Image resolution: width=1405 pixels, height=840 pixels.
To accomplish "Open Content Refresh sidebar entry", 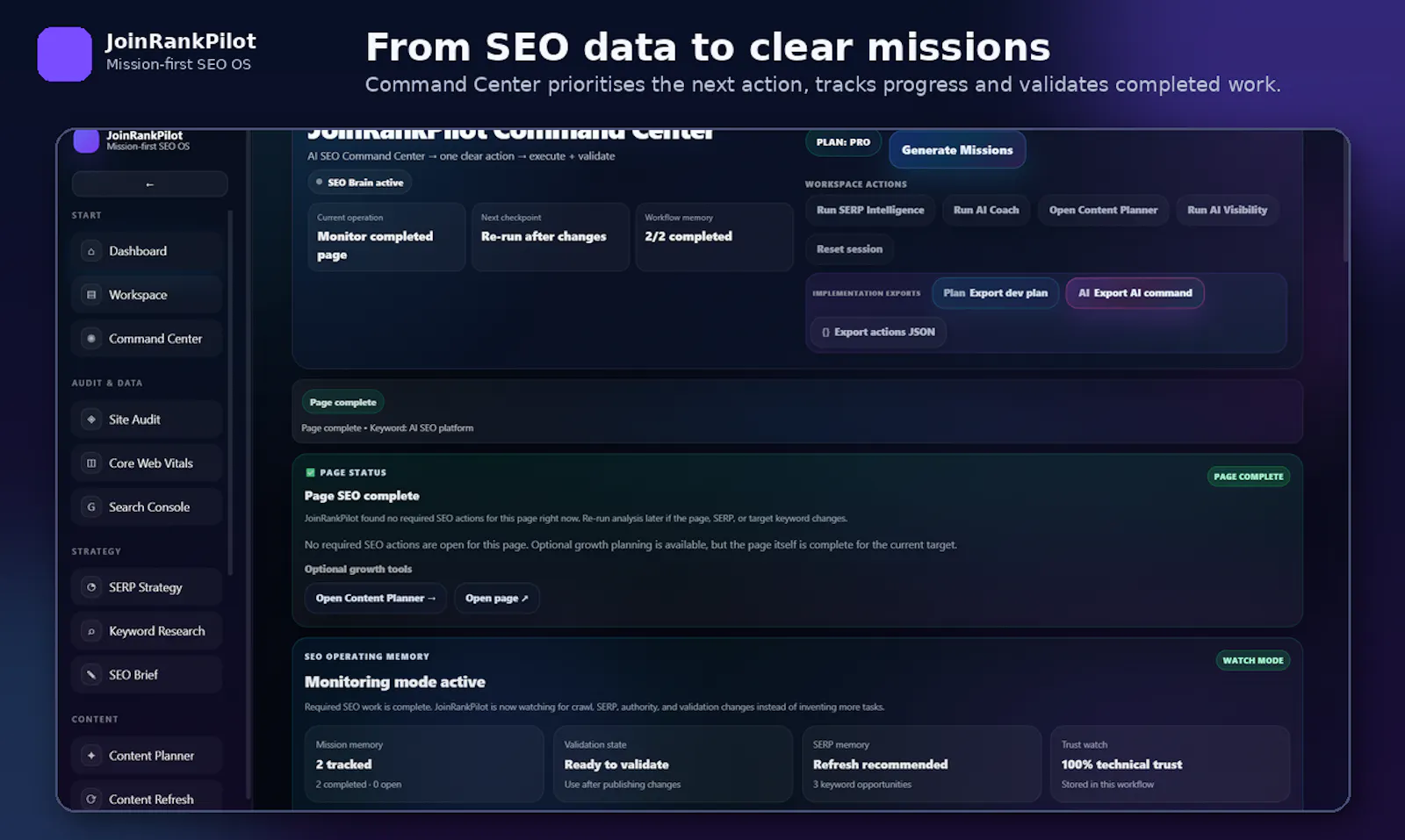I will click(x=147, y=797).
